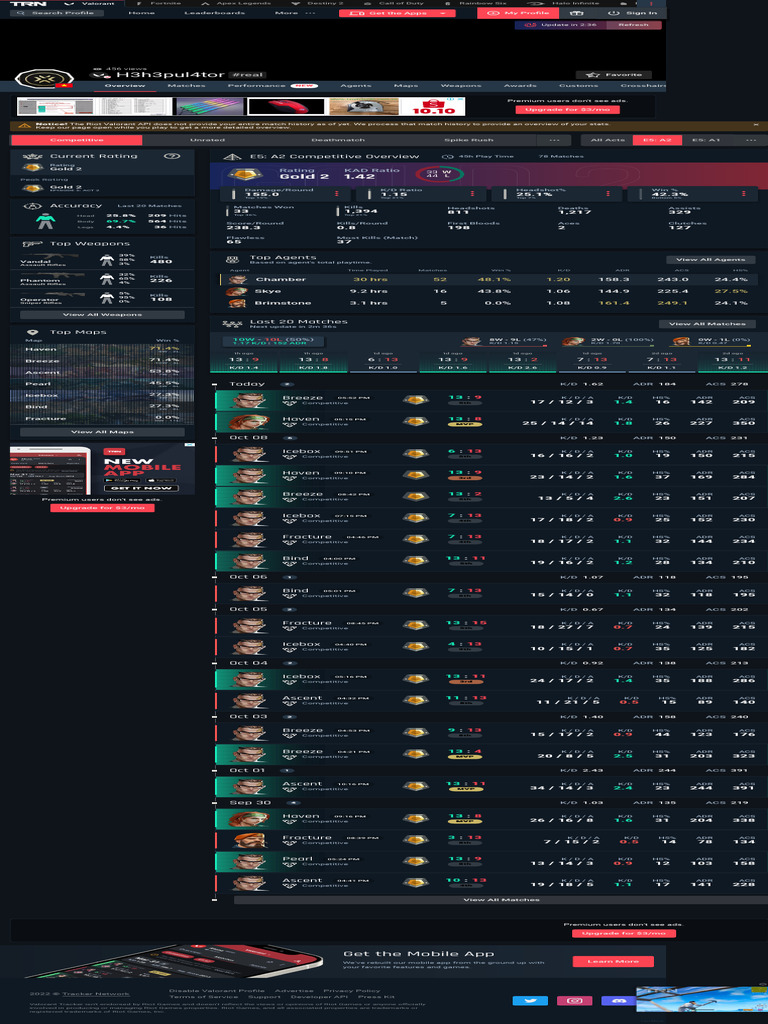Select the E5: A1 act filter
The height and width of the screenshot is (1024, 768).
click(x=706, y=140)
